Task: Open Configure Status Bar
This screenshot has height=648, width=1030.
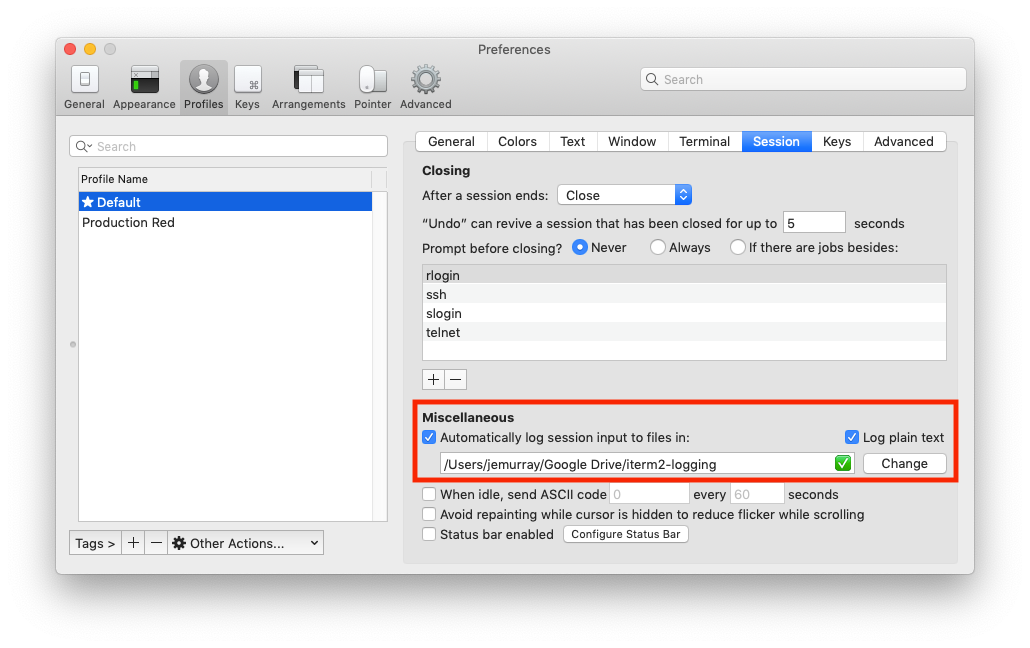Action: coord(625,534)
